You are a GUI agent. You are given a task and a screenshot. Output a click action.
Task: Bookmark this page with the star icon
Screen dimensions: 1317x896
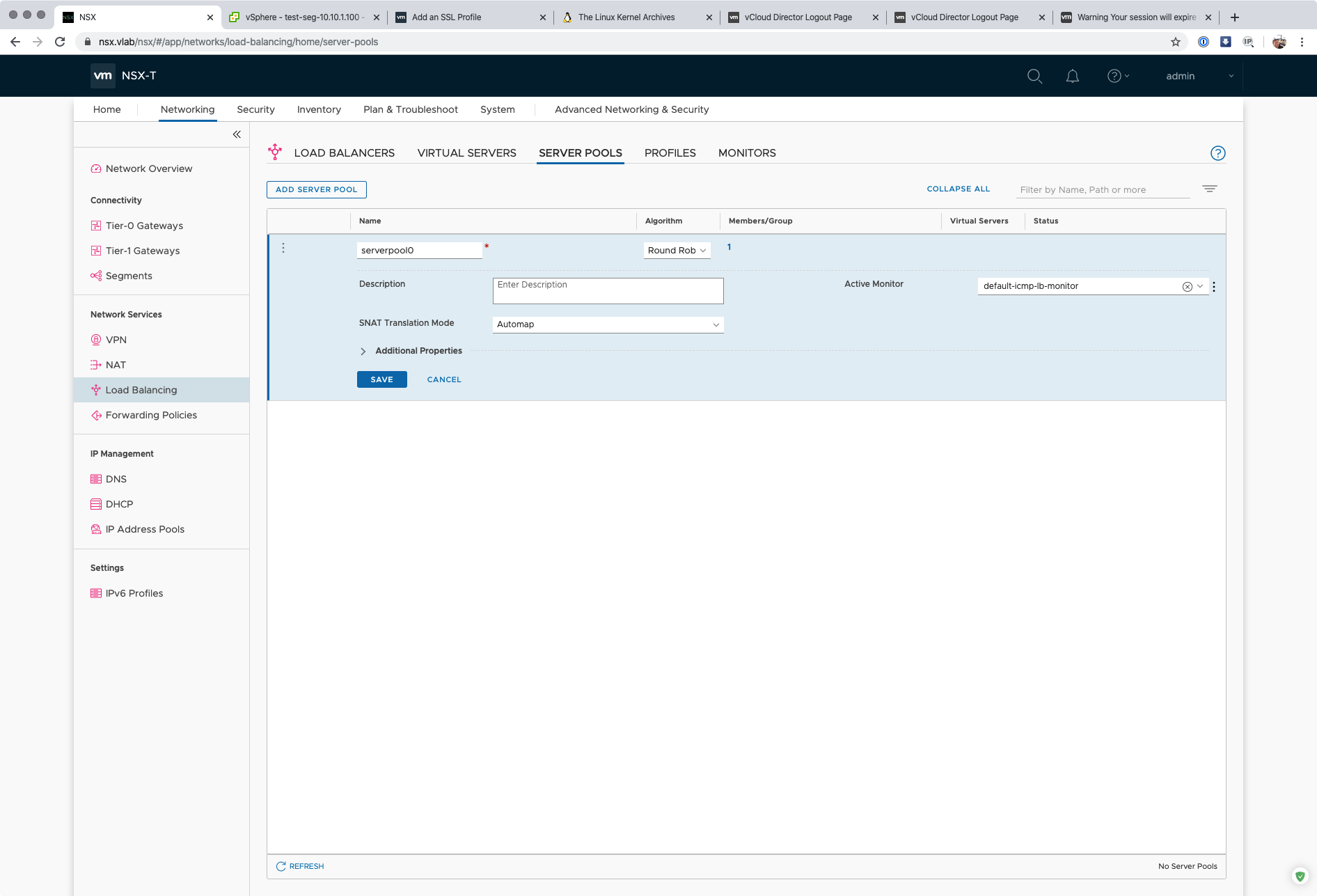[x=1176, y=42]
